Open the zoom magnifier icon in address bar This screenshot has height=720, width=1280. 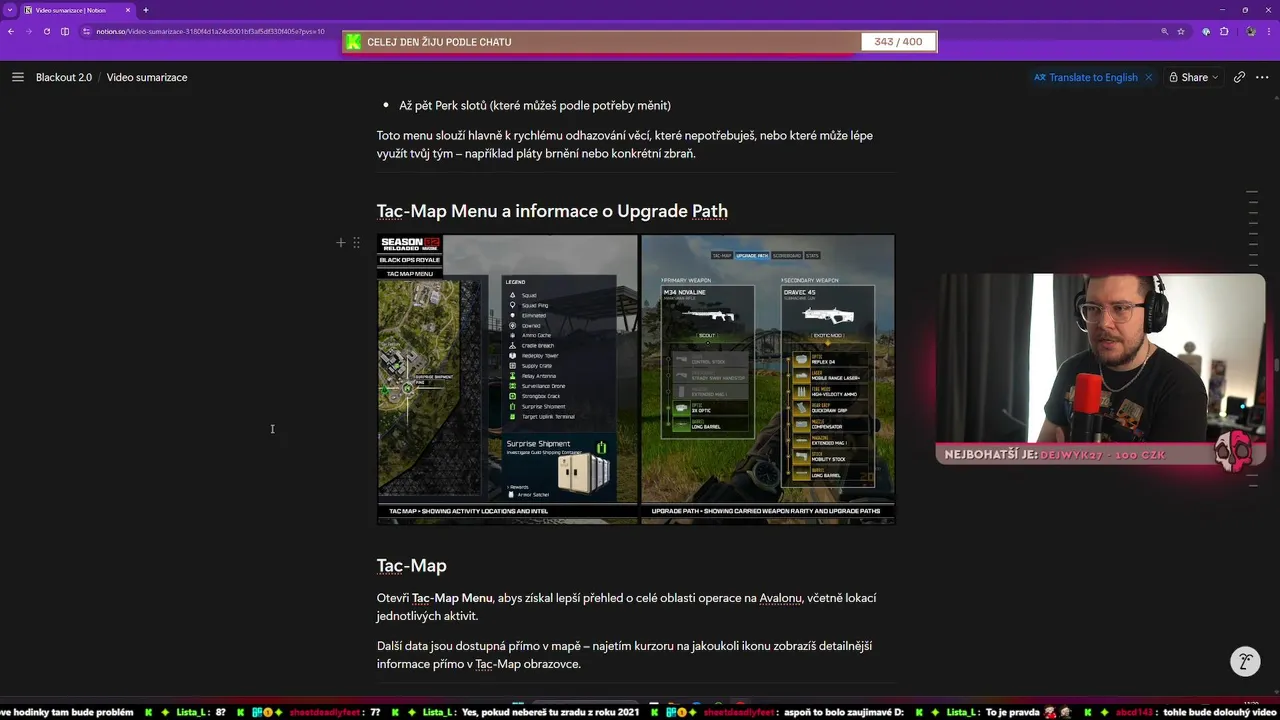tap(1164, 31)
